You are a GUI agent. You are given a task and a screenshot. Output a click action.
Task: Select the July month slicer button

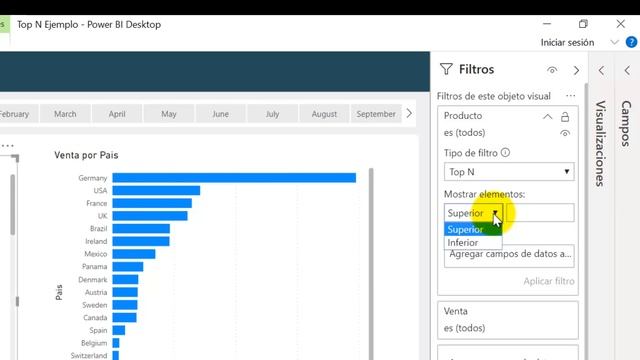272,114
